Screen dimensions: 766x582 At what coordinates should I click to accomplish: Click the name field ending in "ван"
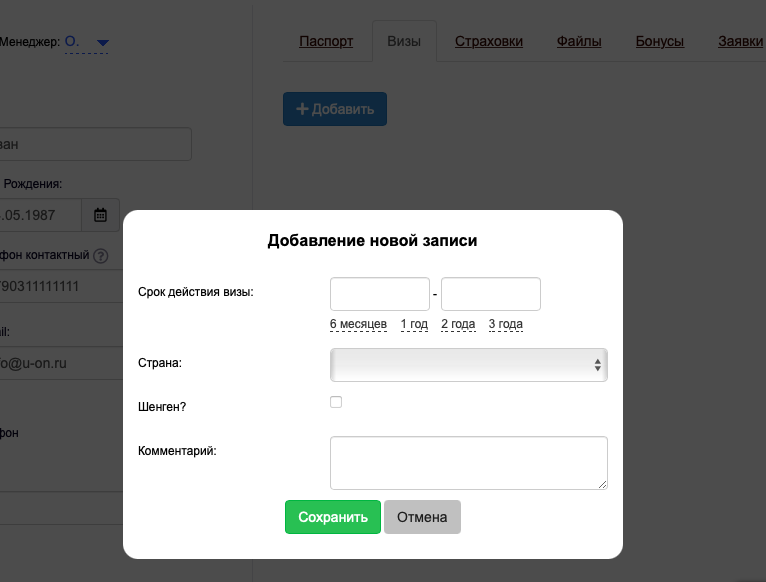[x=95, y=144]
